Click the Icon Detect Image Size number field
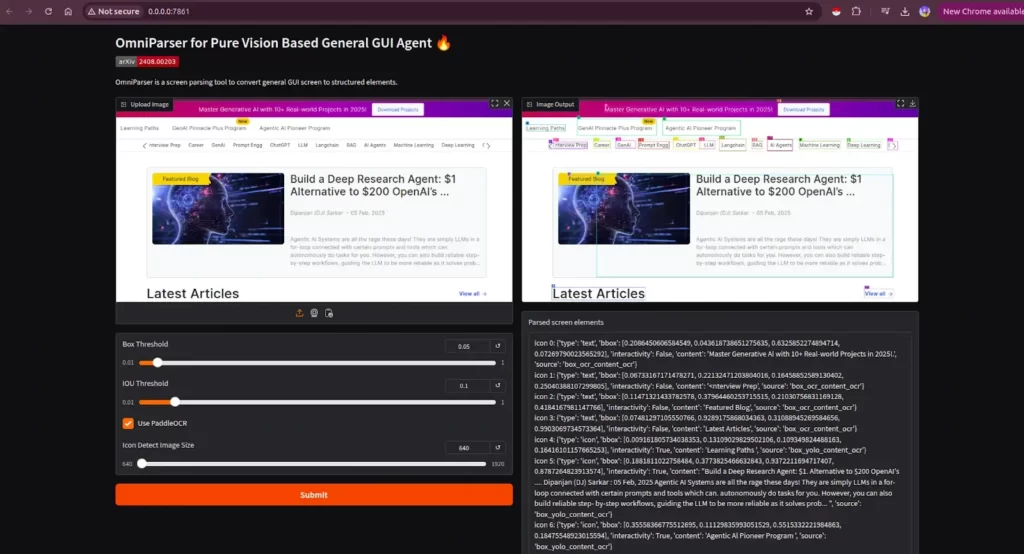The width and height of the screenshot is (1024, 554). (x=466, y=447)
